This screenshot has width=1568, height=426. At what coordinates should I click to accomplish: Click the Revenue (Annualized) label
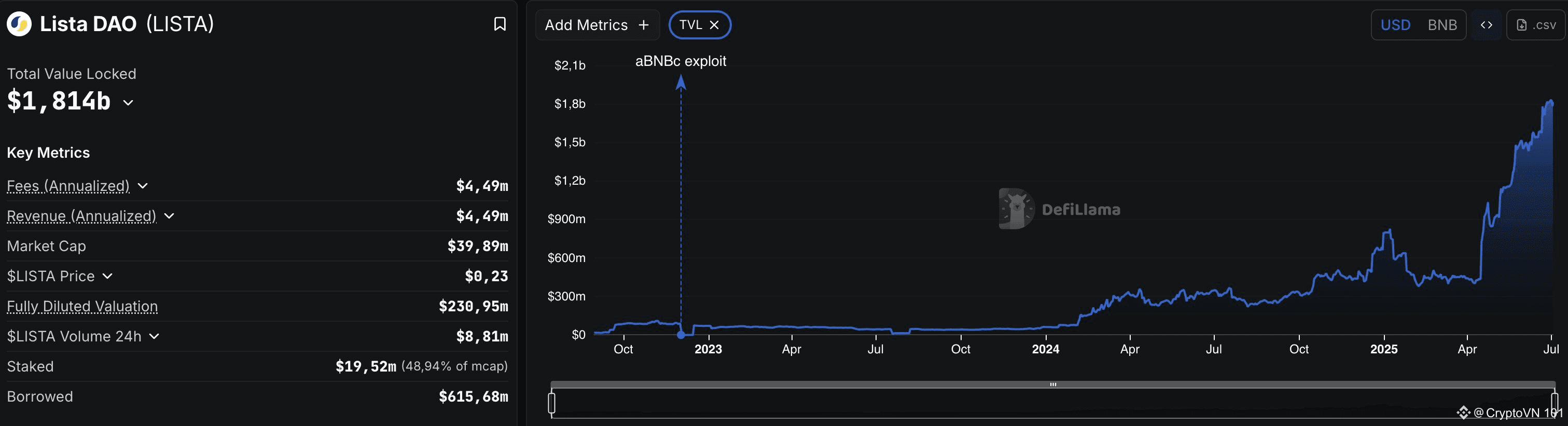coord(81,216)
